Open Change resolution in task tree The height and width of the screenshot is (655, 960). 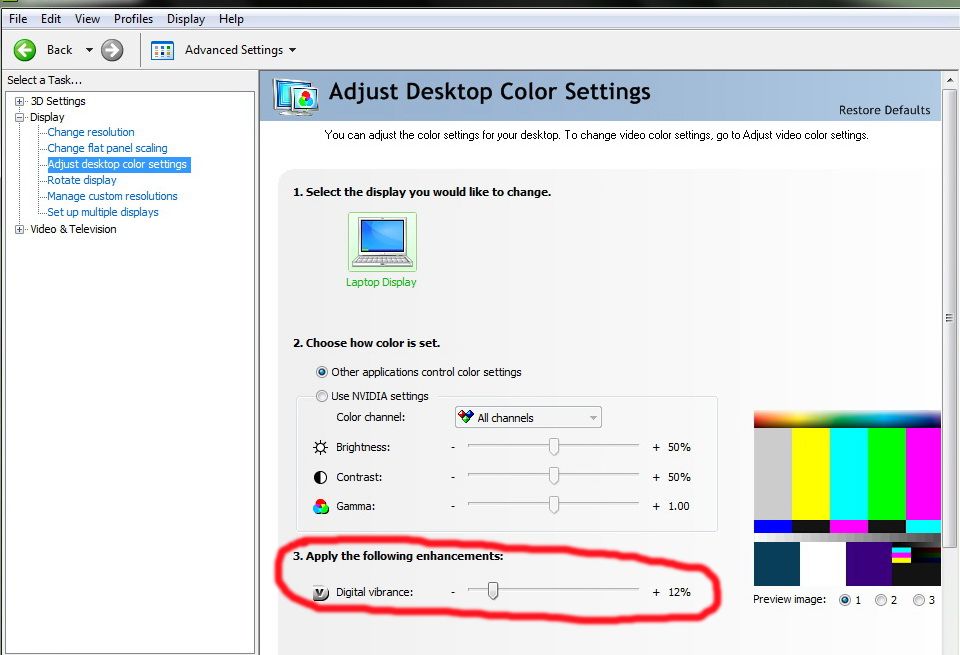coord(91,132)
